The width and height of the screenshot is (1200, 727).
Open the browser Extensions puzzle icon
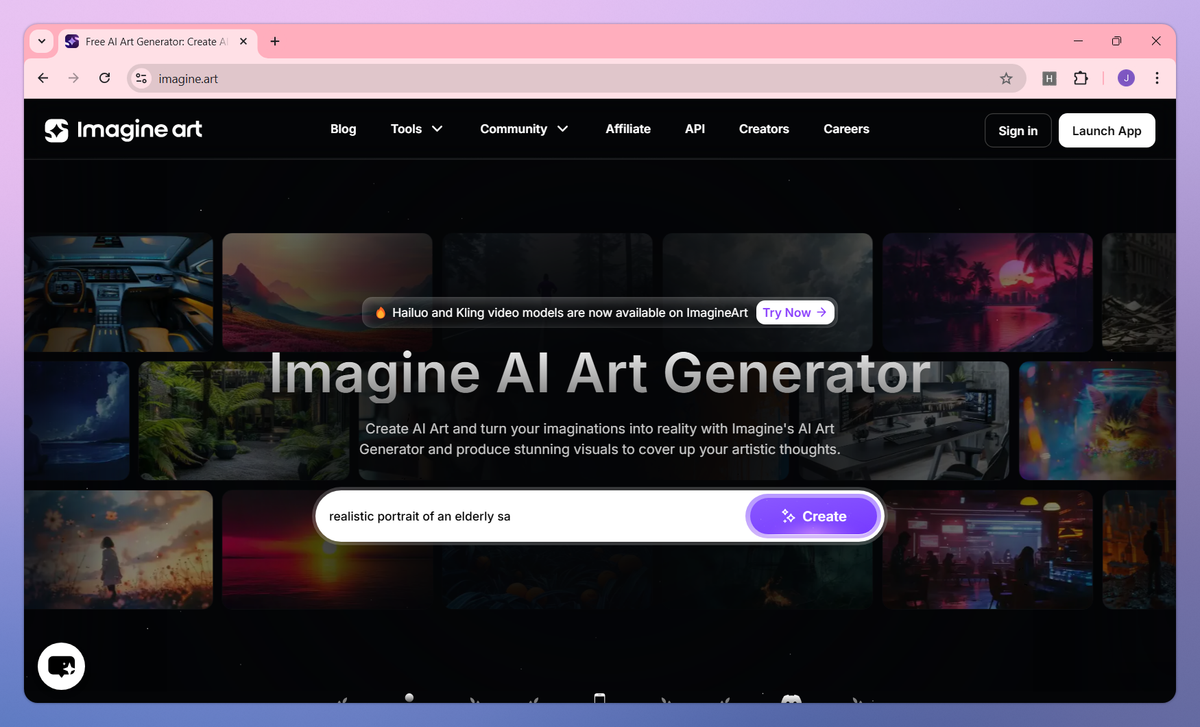1080,78
